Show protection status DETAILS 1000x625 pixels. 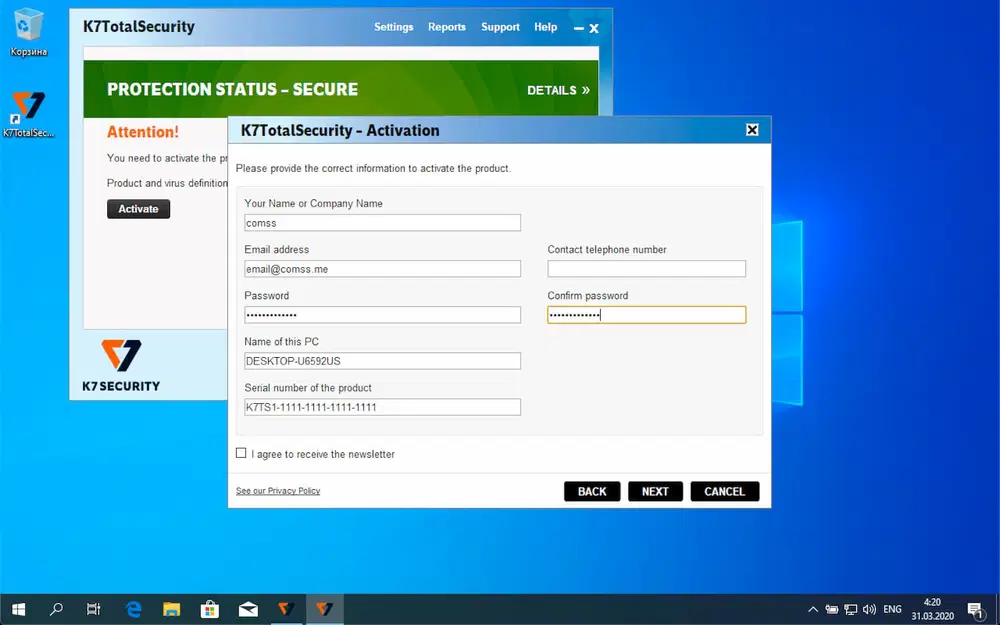click(558, 90)
